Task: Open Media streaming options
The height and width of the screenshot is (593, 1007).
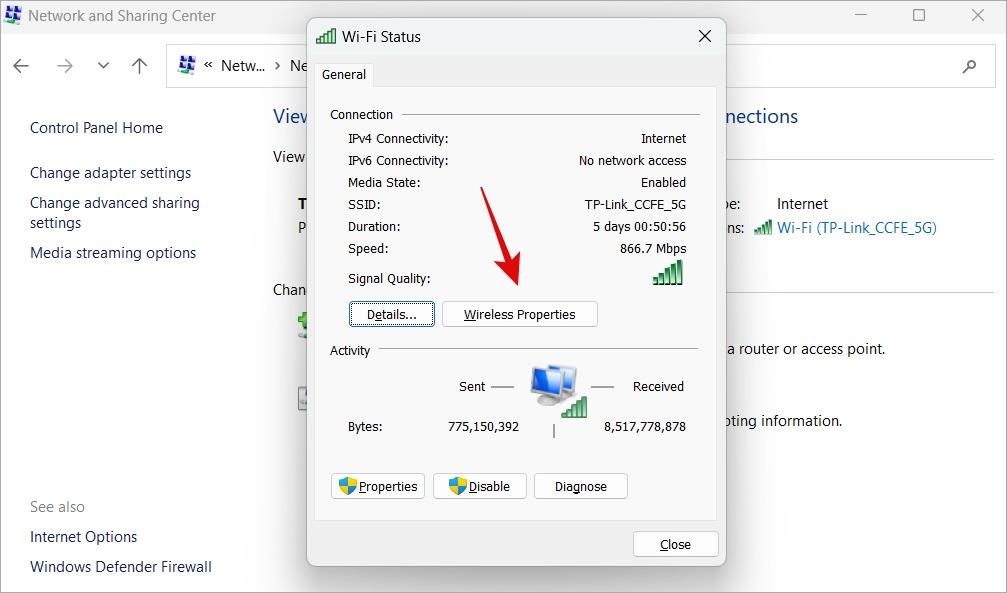Action: (x=113, y=252)
